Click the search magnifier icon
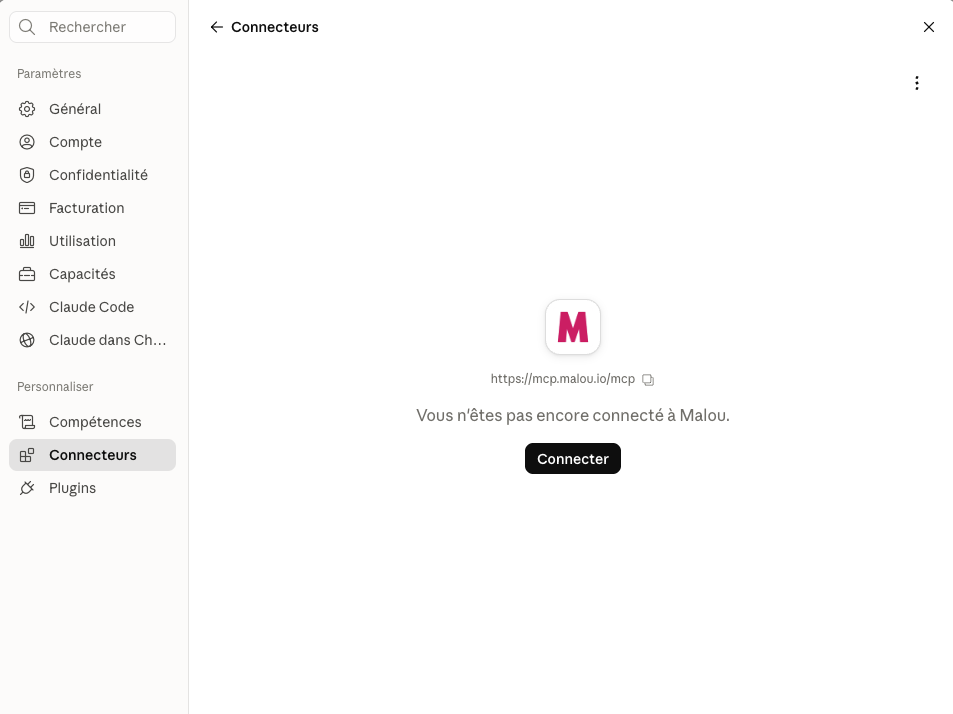 click(27, 27)
